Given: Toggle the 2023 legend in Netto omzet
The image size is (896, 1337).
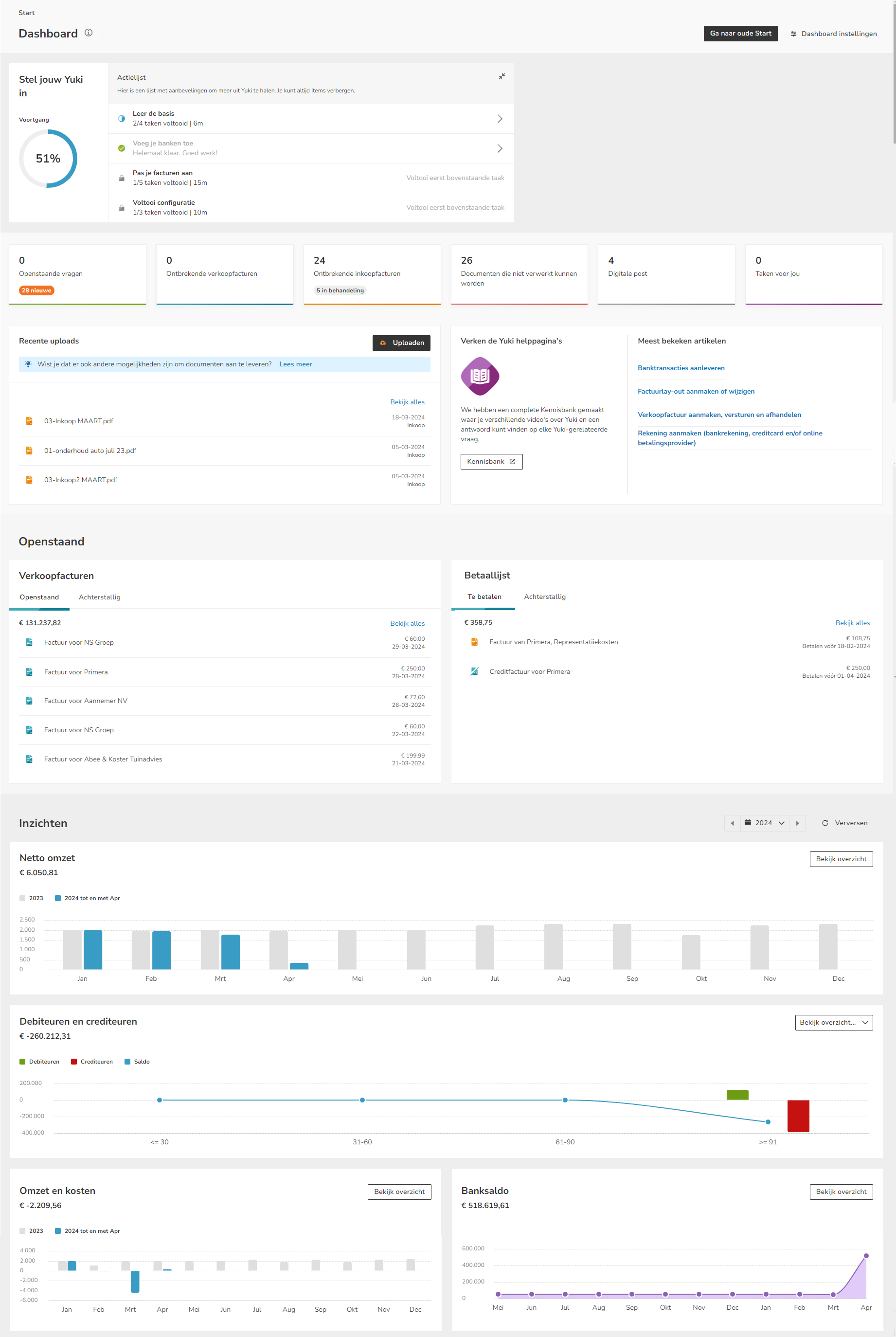Looking at the screenshot, I should coord(32,899).
